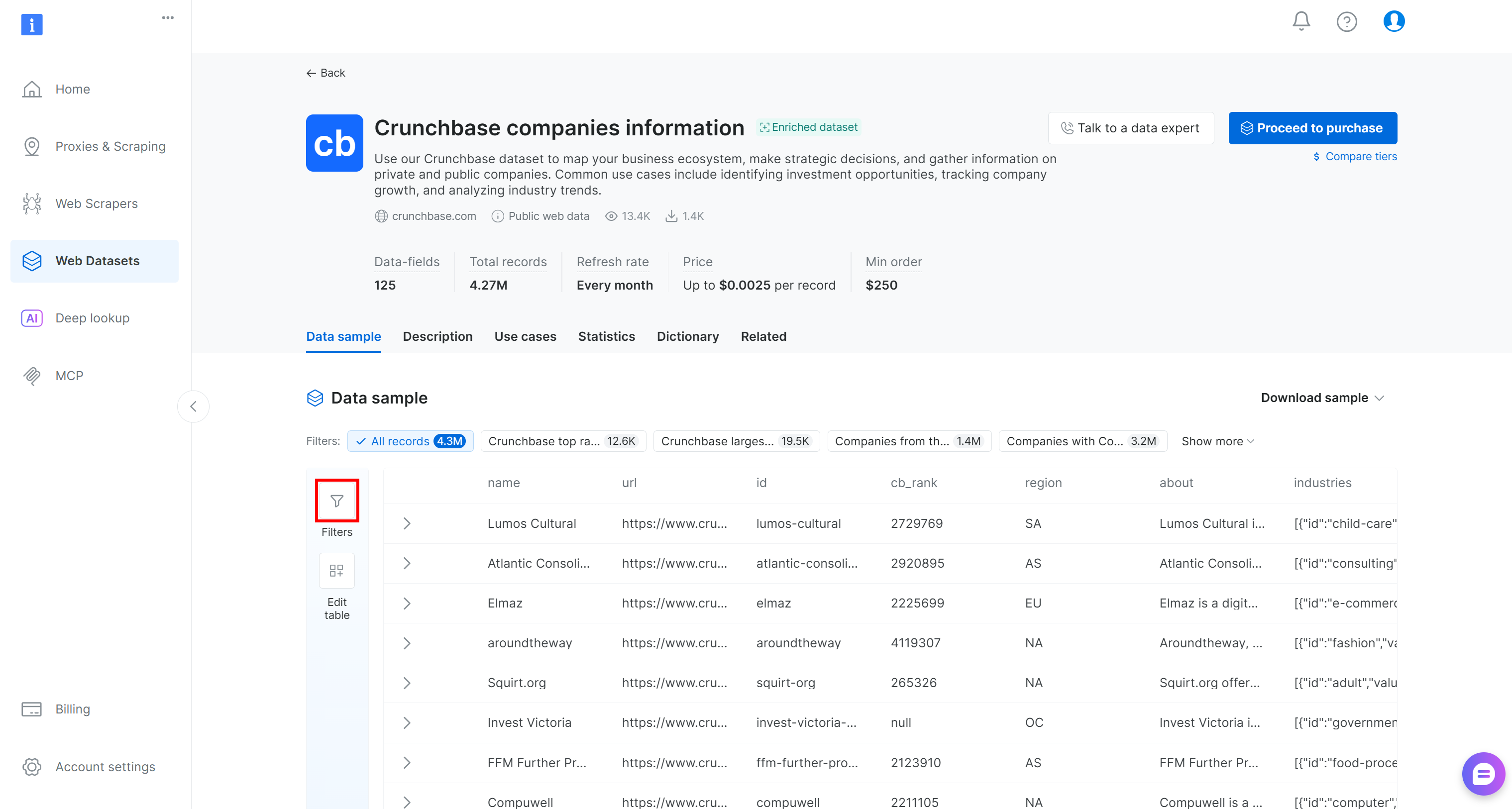The height and width of the screenshot is (809, 1512).
Task: Collapse the sidebar with arrow button
Action: [x=193, y=406]
